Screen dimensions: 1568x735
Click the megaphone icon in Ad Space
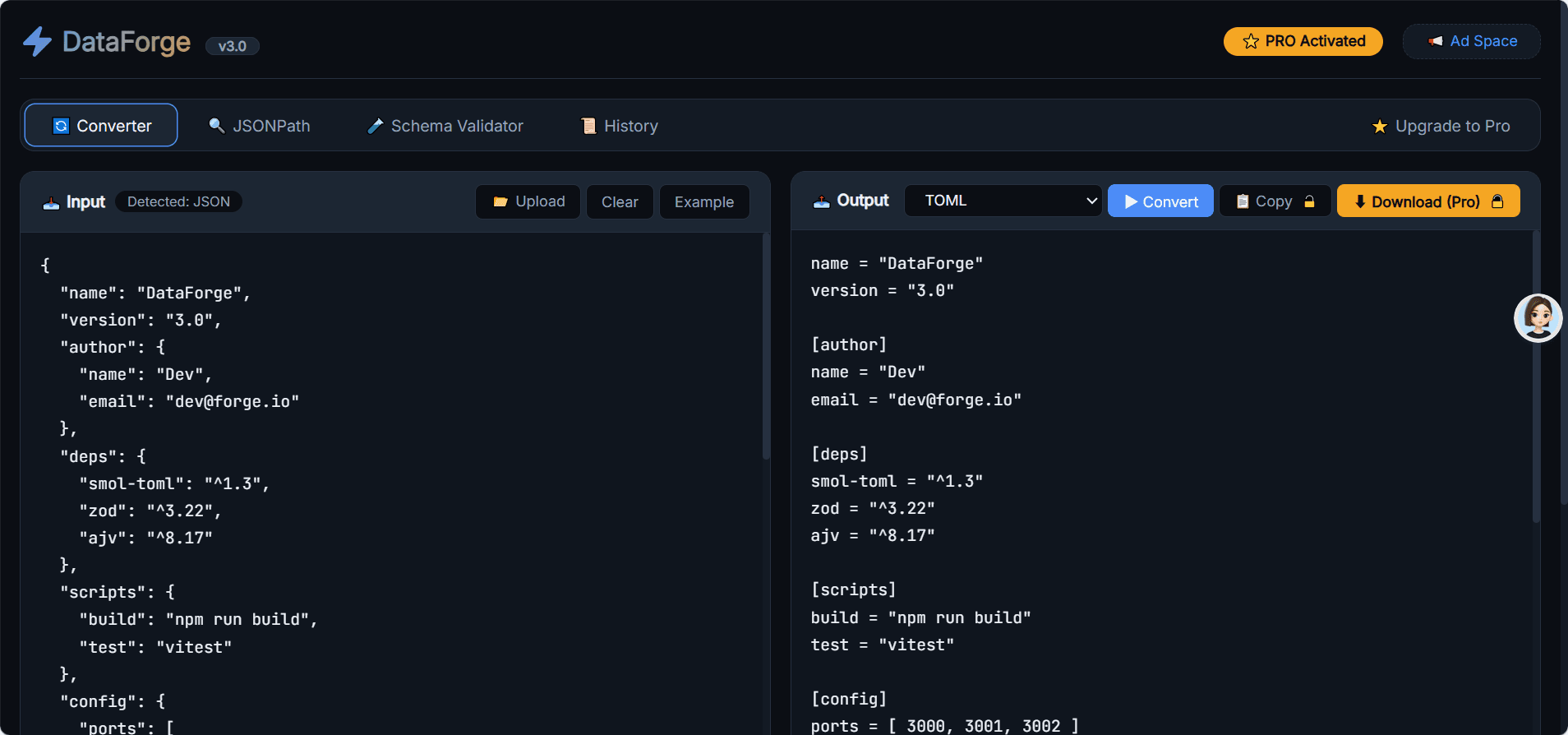point(1436,41)
